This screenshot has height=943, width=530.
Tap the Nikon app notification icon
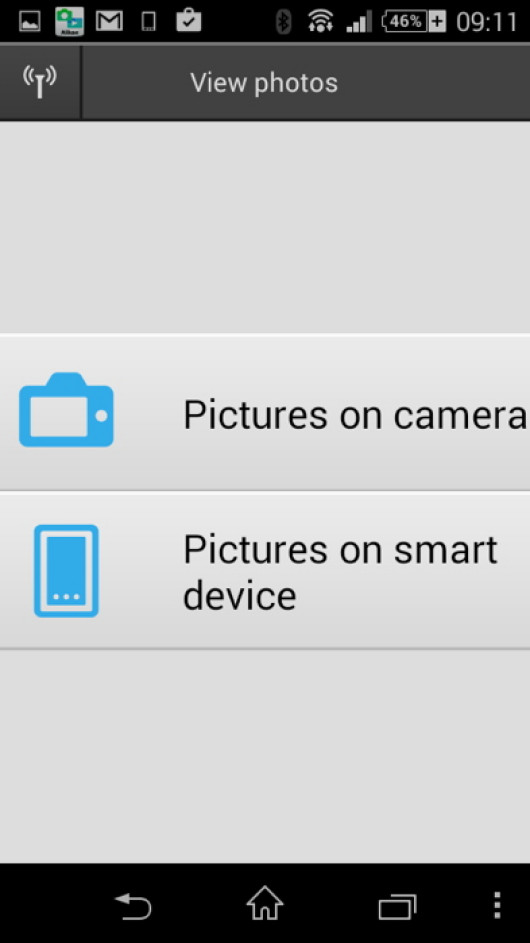pyautogui.click(x=70, y=22)
